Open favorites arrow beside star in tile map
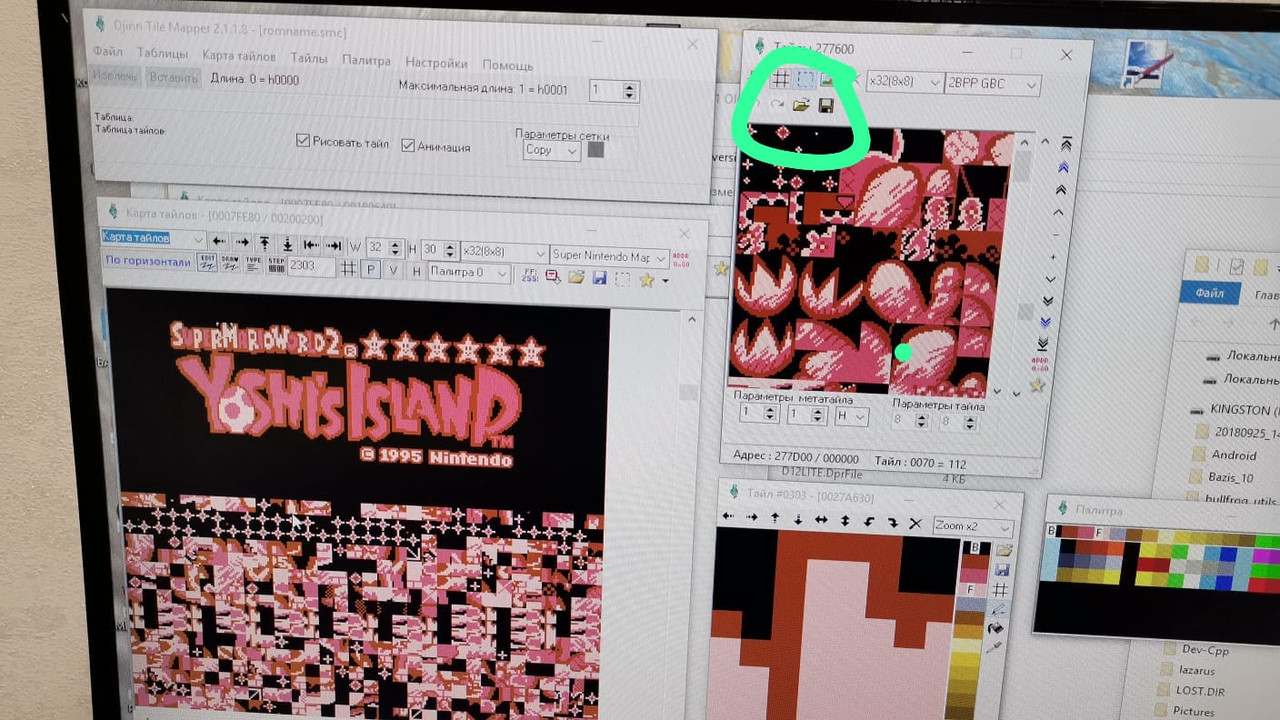 click(x=666, y=281)
